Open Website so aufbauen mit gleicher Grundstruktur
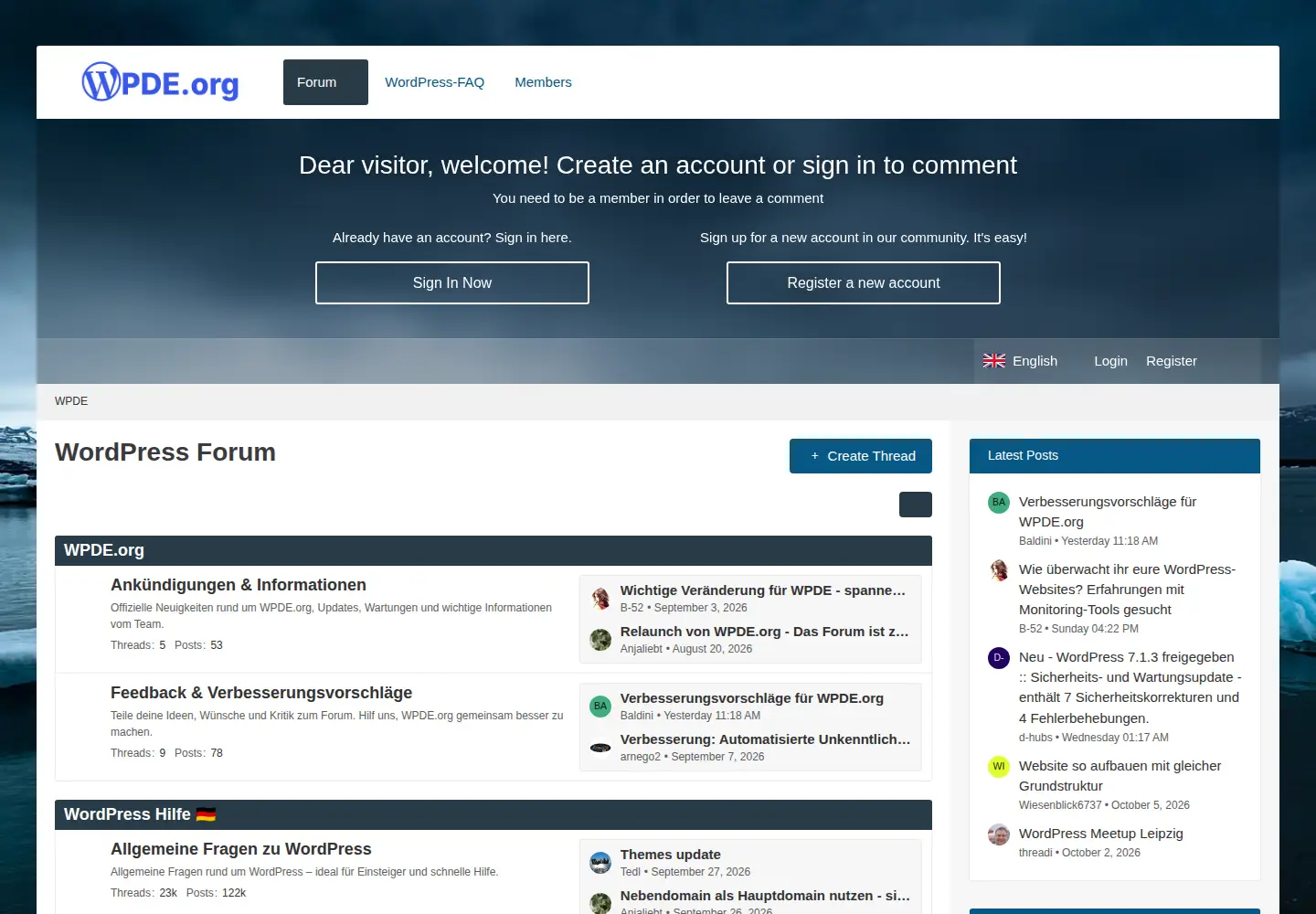This screenshot has width=1316, height=914. coord(1120,776)
